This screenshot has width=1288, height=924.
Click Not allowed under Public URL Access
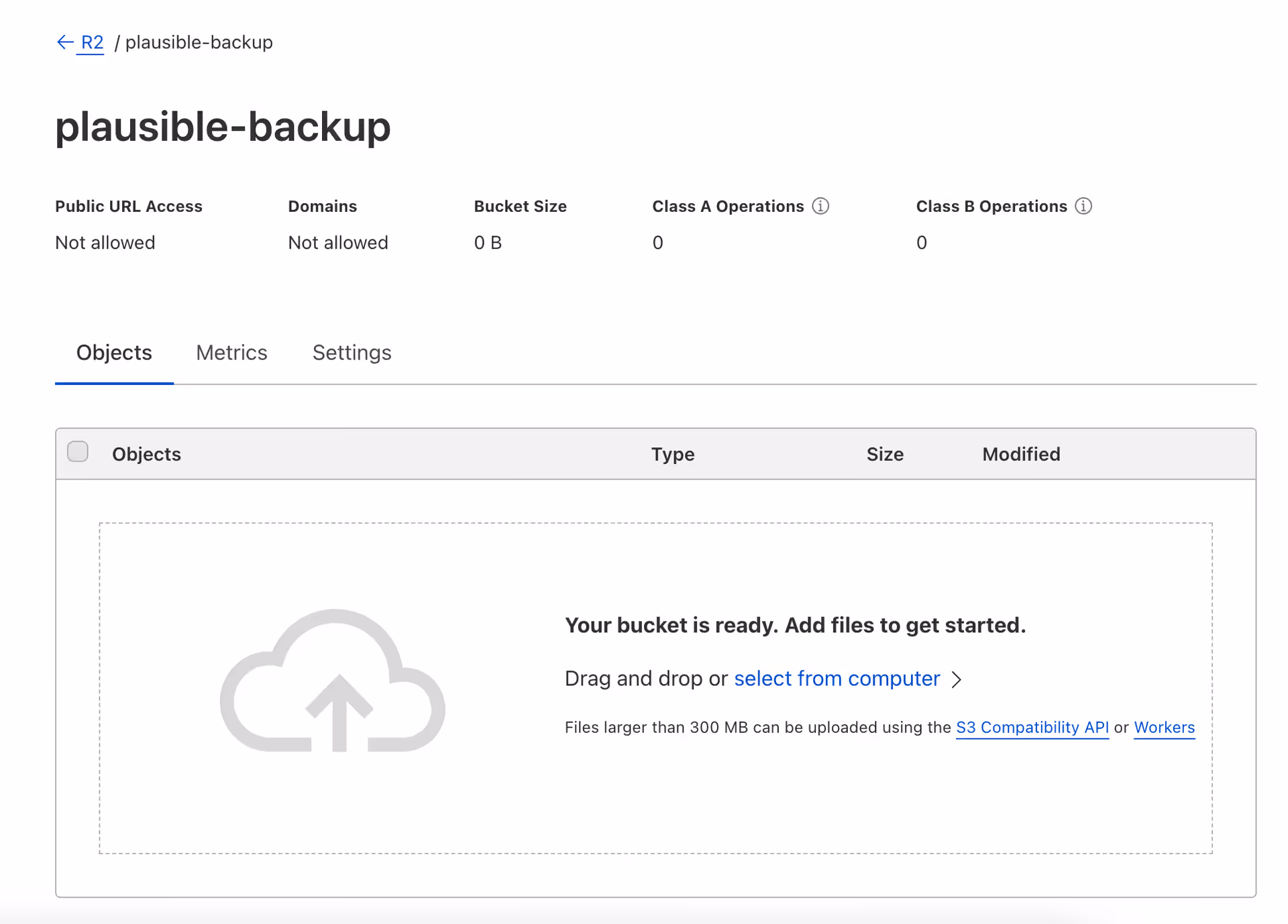105,242
